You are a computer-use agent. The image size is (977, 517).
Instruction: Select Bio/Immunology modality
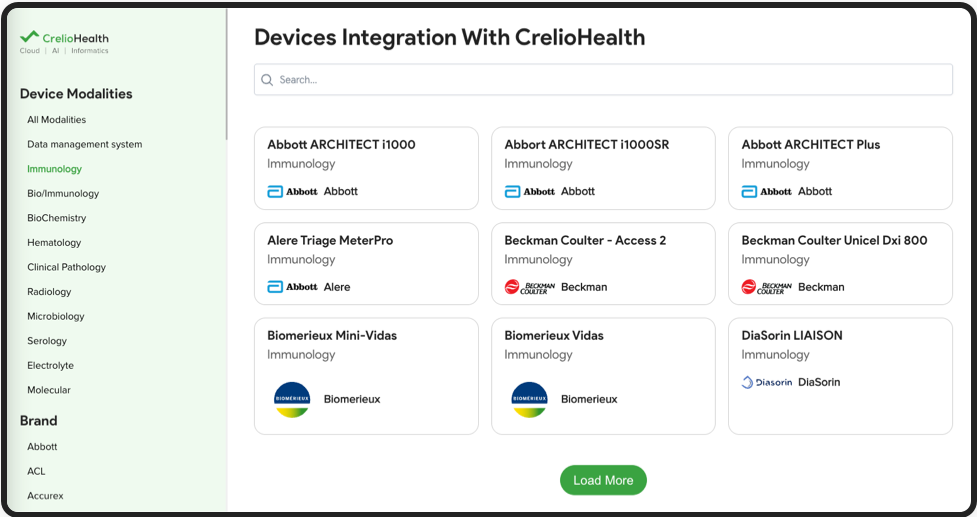[x=63, y=193]
